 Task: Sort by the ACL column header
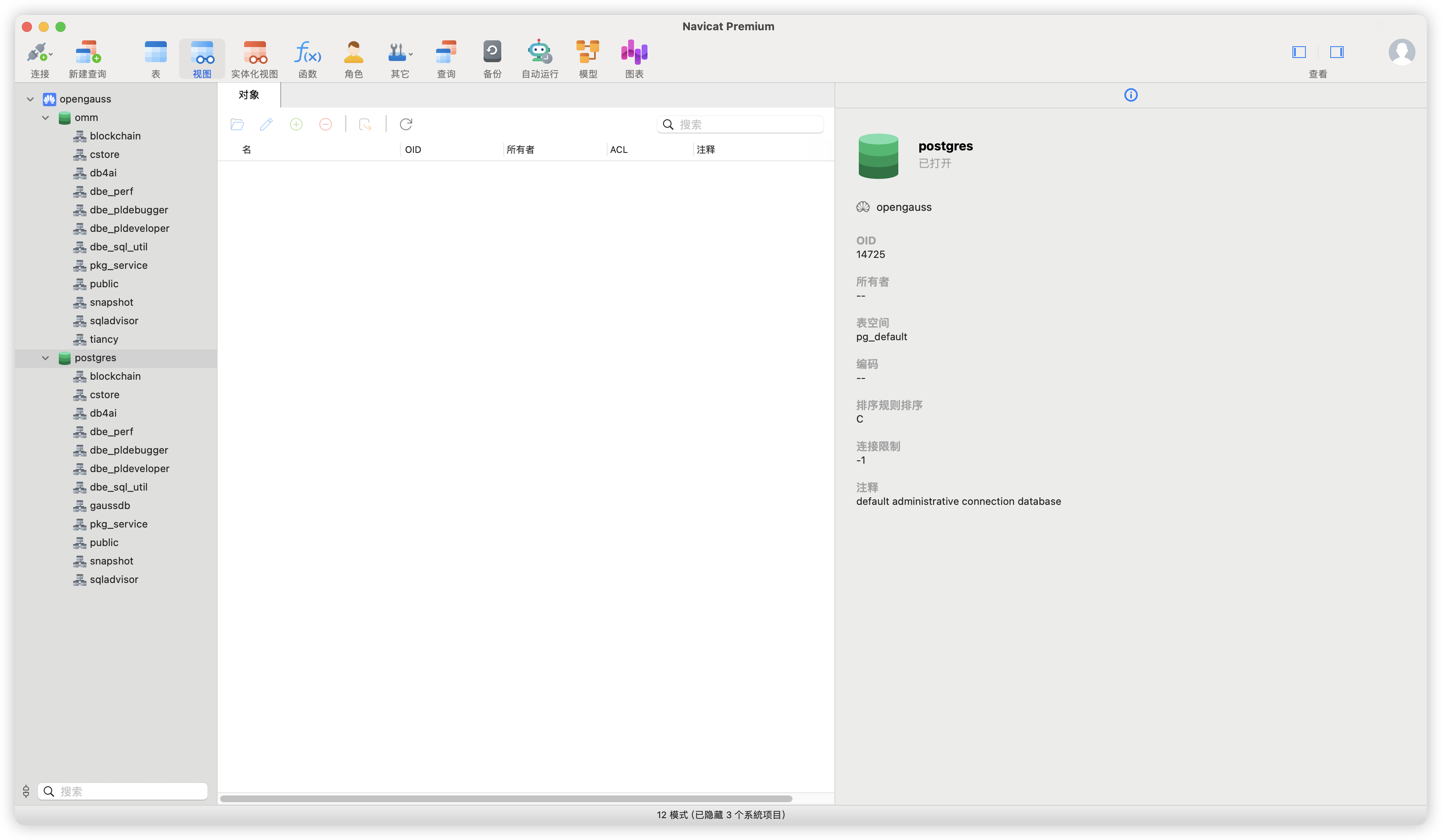(618, 149)
